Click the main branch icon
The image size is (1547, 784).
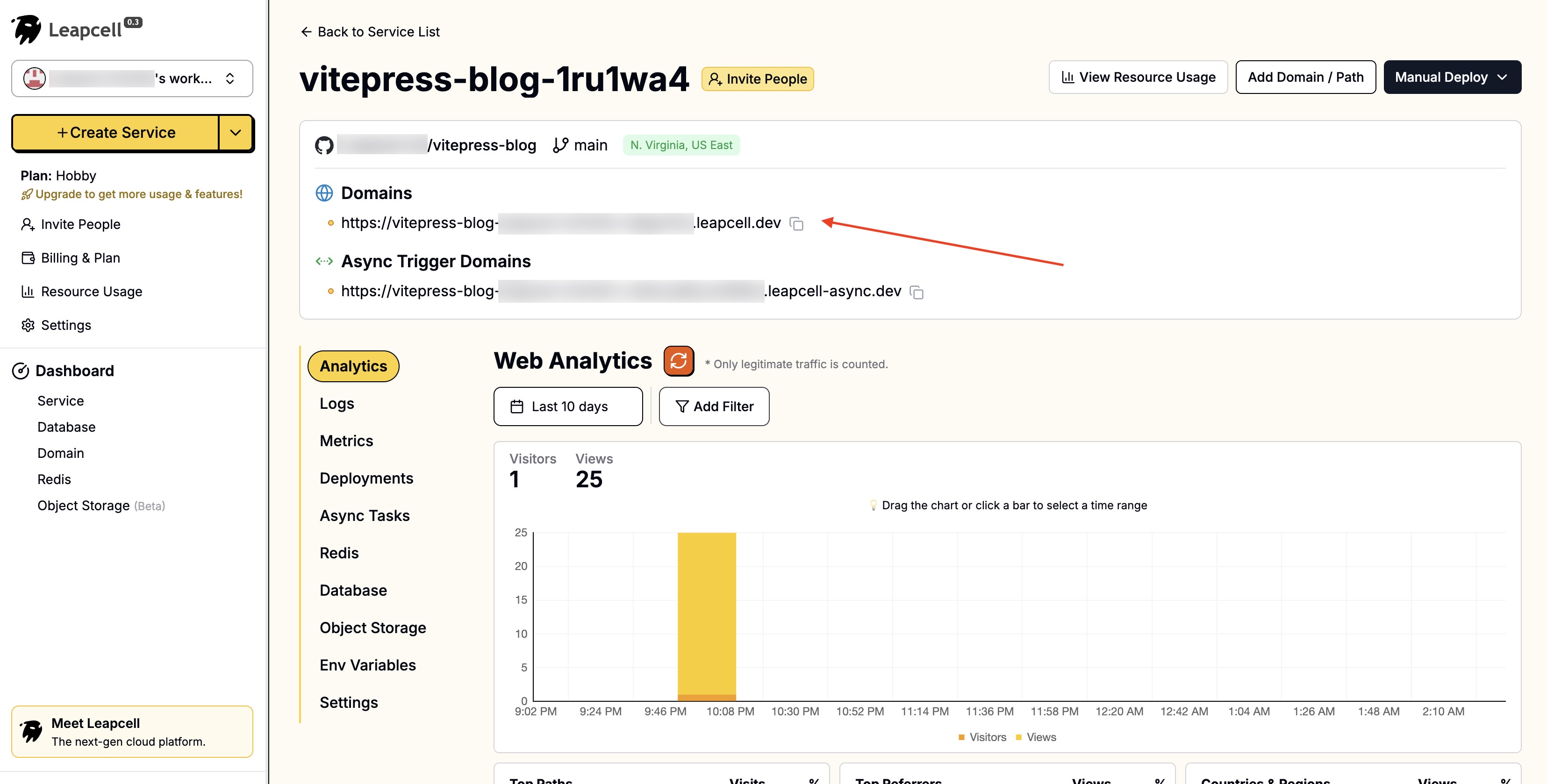point(560,145)
